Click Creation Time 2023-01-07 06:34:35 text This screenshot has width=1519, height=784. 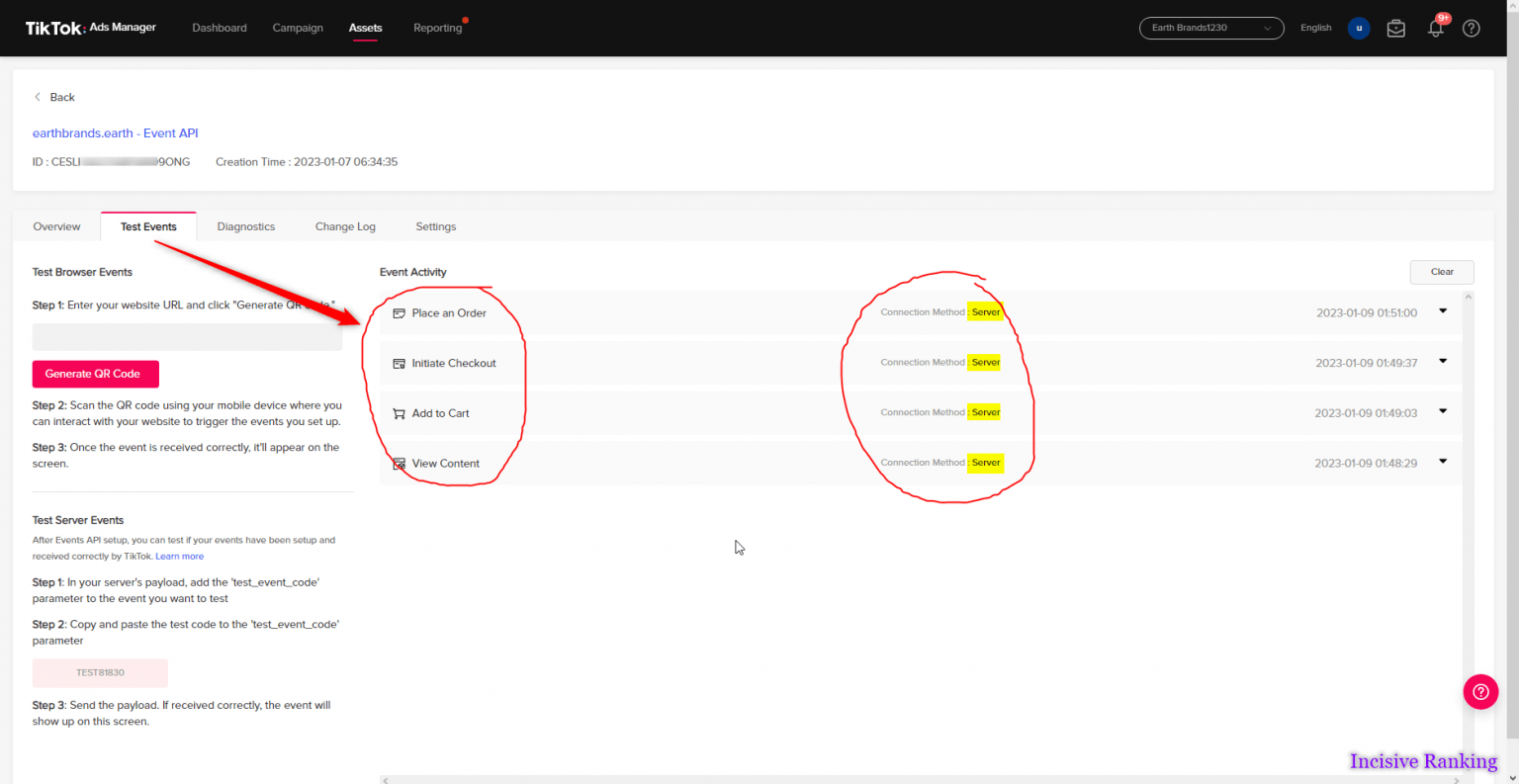pos(307,162)
